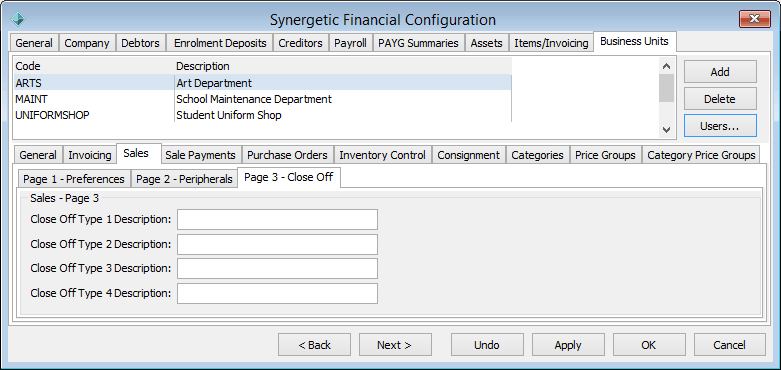781x370 pixels.
Task: Sort by the Code column header
Action: tap(94, 66)
